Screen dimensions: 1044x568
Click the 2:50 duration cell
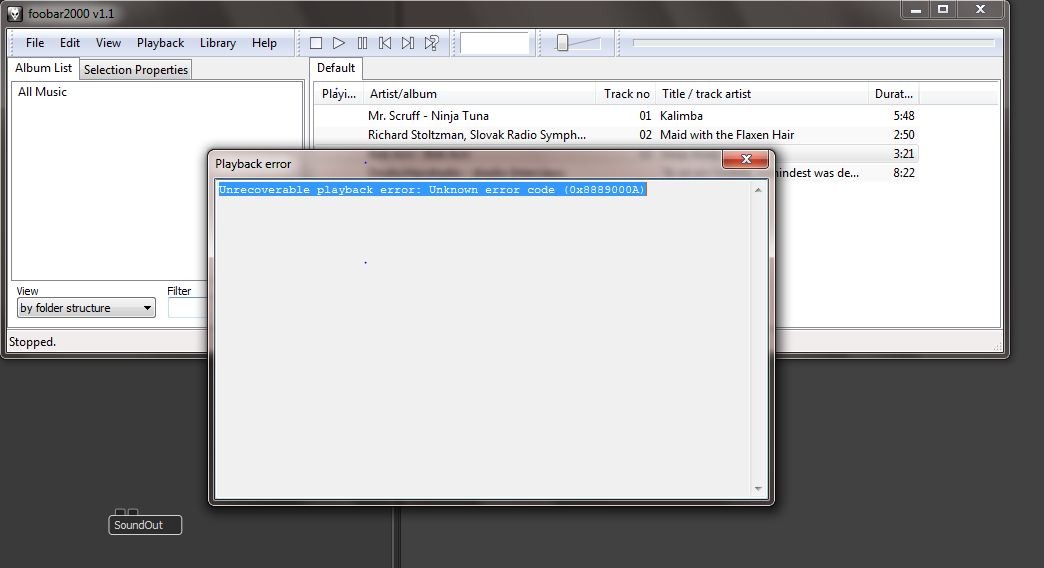(x=904, y=135)
